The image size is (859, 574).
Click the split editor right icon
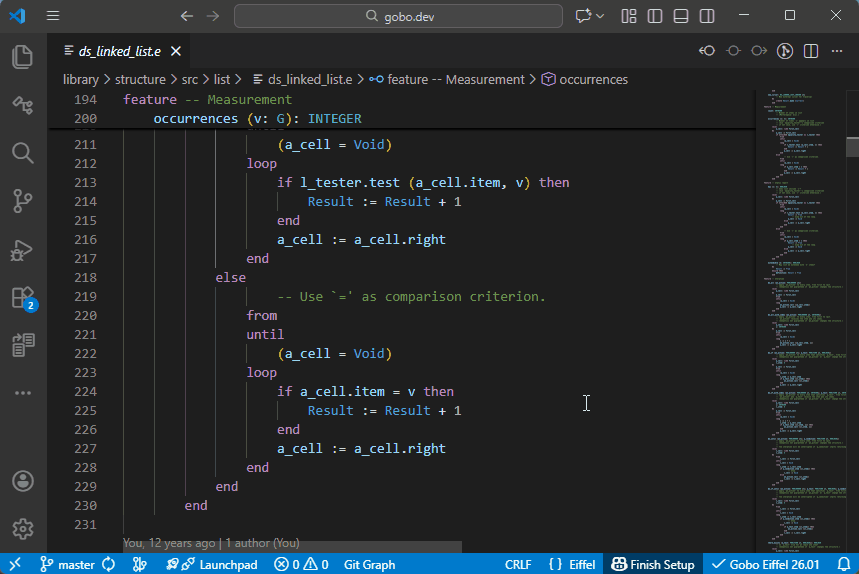click(x=811, y=51)
